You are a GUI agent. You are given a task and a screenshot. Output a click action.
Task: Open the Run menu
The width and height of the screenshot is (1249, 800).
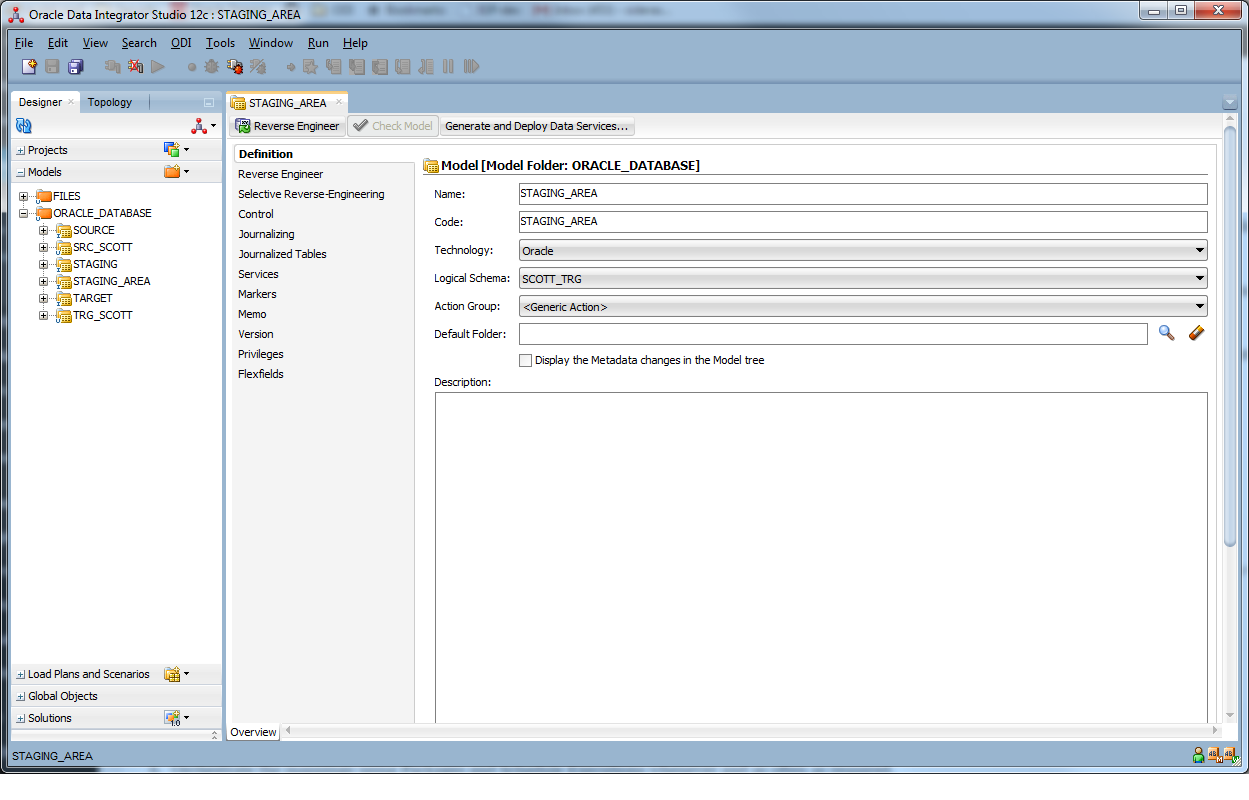[318, 43]
